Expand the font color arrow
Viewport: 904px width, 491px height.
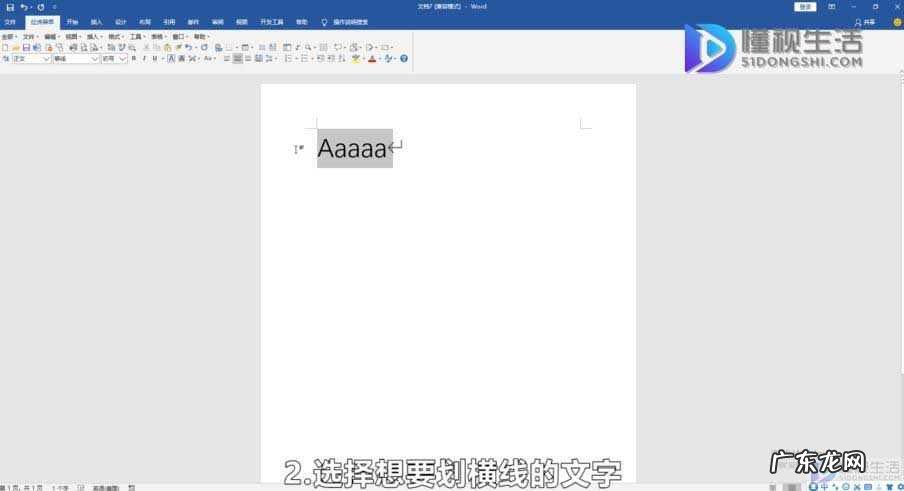[379, 58]
